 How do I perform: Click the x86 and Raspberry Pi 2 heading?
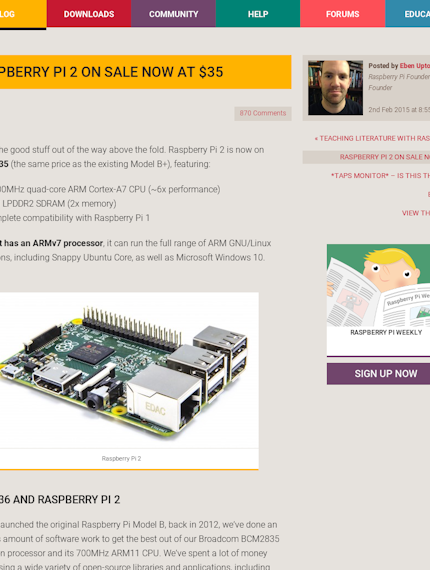pyautogui.click(x=60, y=499)
